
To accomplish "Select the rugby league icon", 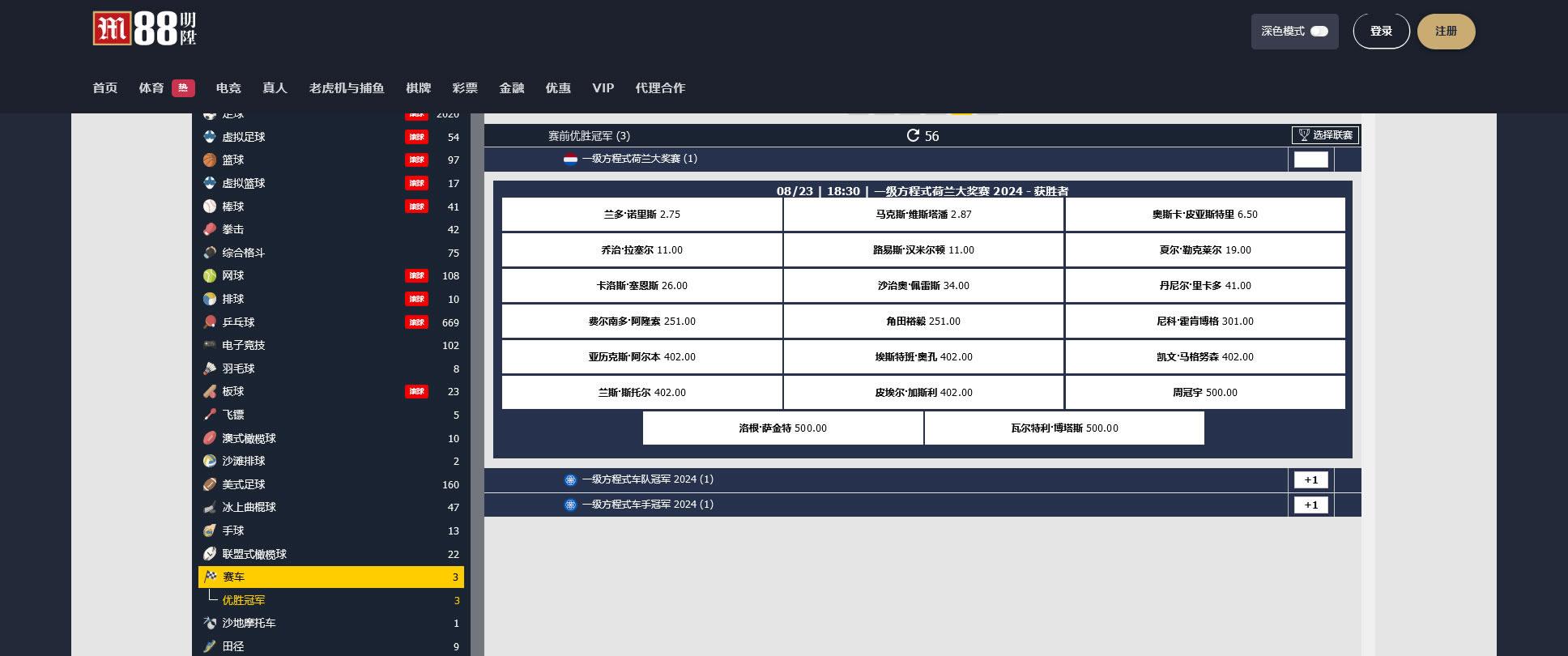I will [x=210, y=554].
